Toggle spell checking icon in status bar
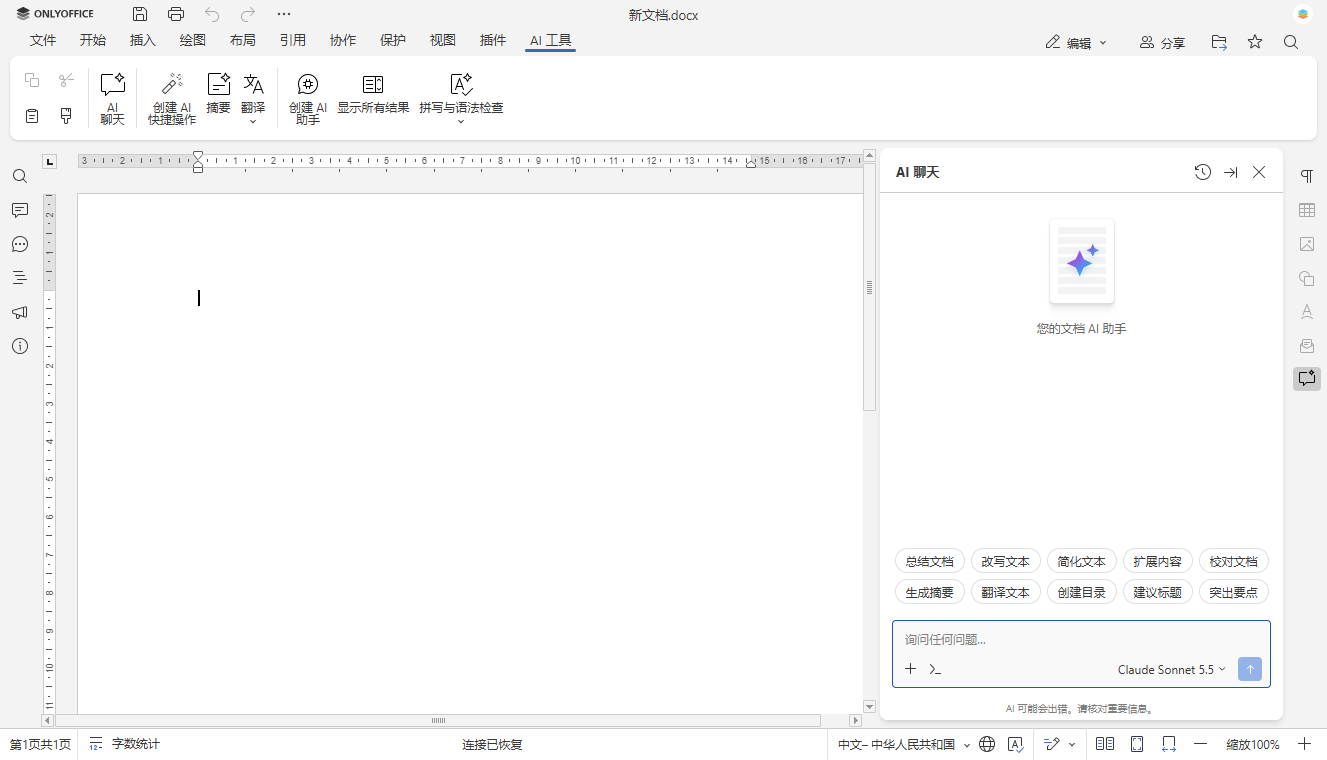The height and width of the screenshot is (760, 1327). tap(1015, 744)
